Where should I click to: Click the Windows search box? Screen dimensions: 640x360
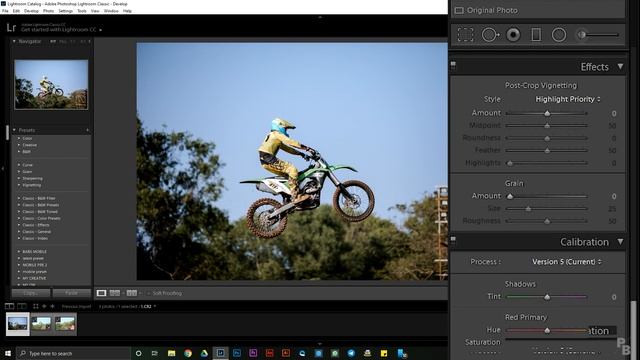point(73,353)
